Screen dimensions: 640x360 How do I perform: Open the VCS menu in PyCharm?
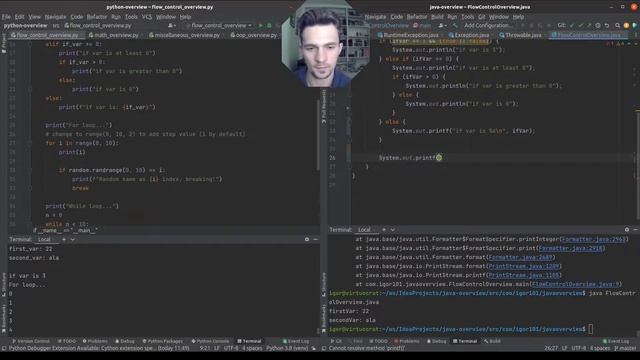[x=147, y=17]
